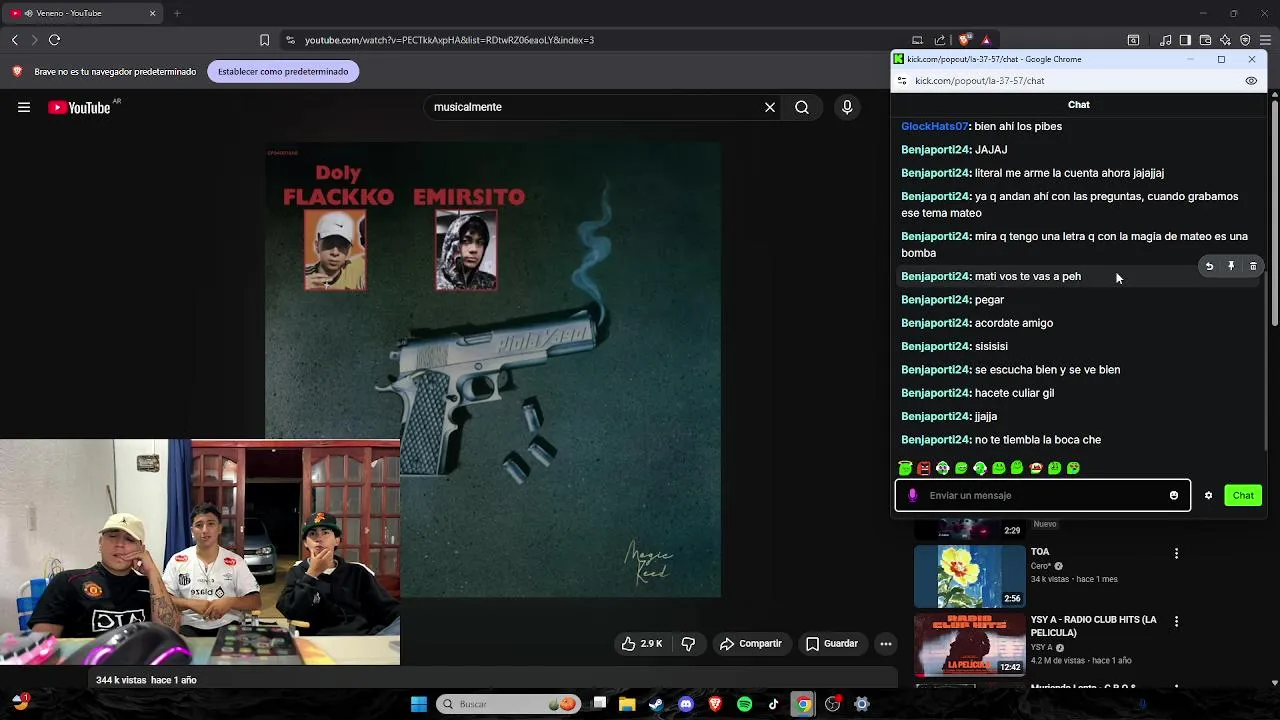The width and height of the screenshot is (1280, 720).
Task: Open the Brave Wallet icon
Action: [x=1205, y=40]
